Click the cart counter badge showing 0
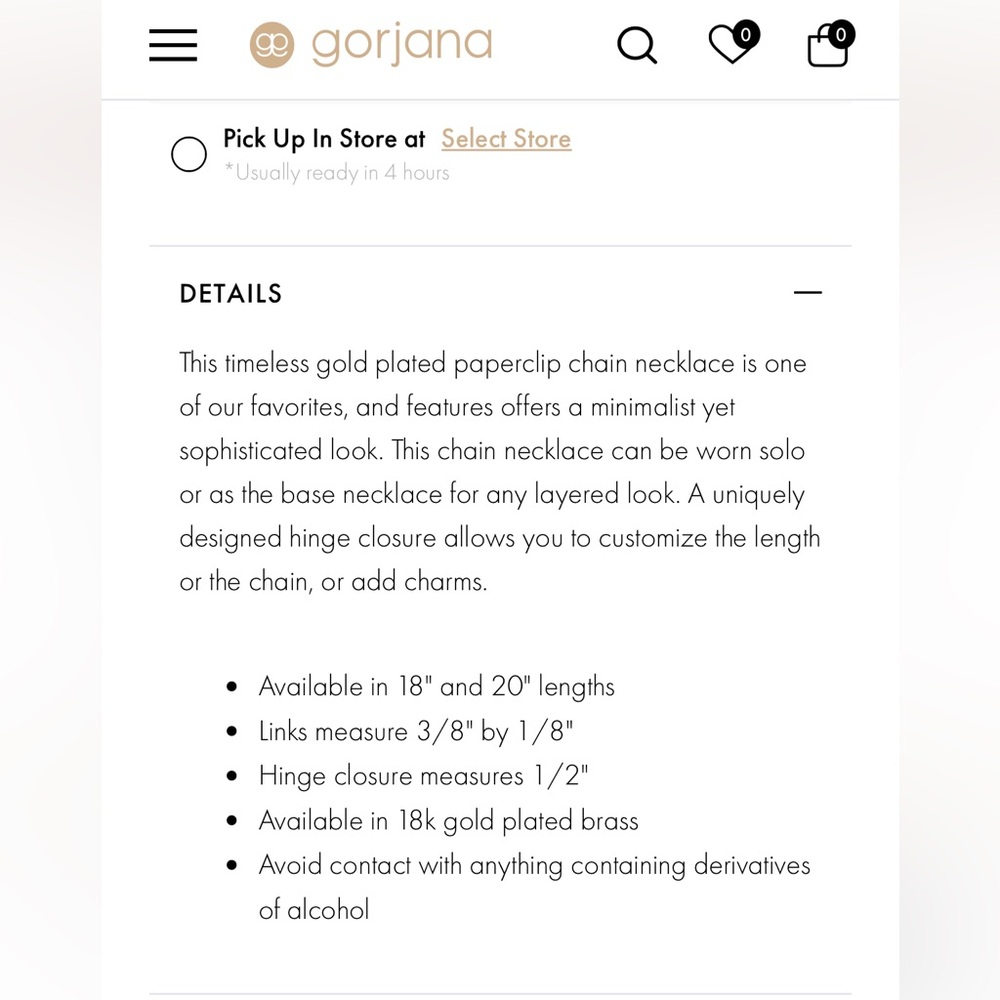The width and height of the screenshot is (1000, 1000). point(841,33)
